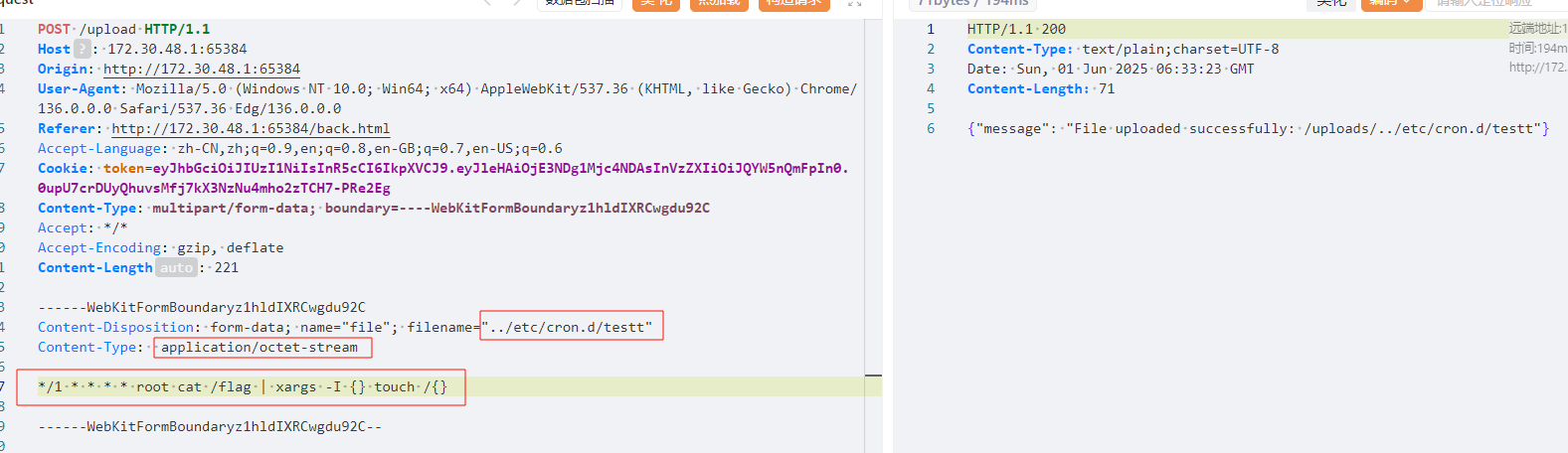Click the /upload path in the request line
The image size is (1568, 453).
click(107, 29)
